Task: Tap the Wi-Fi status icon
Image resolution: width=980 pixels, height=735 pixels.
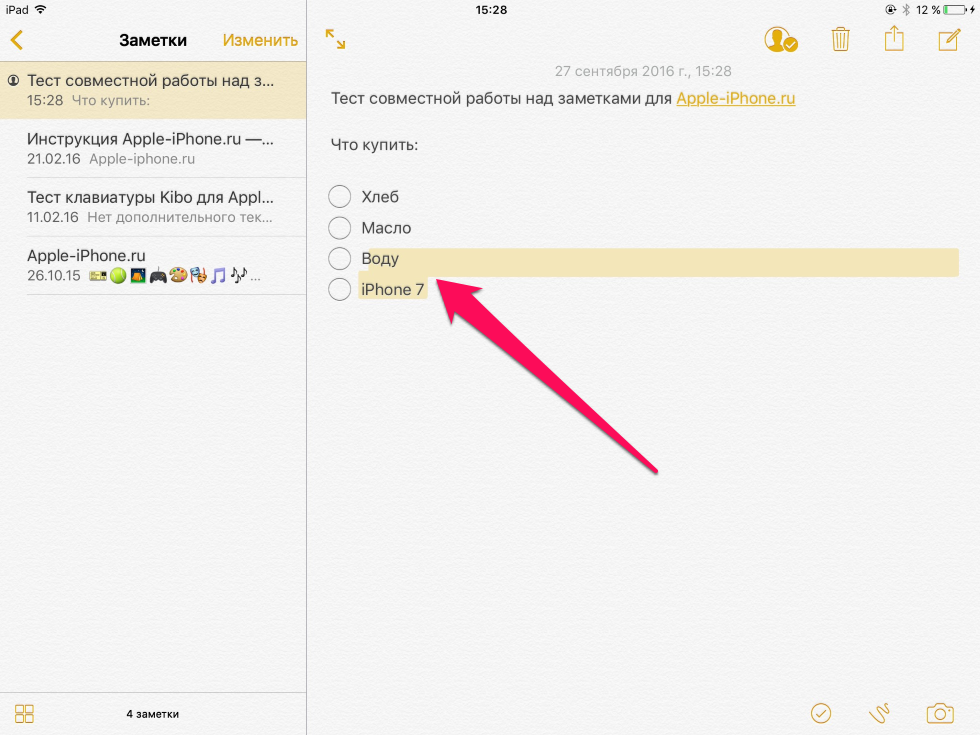Action: click(x=41, y=9)
